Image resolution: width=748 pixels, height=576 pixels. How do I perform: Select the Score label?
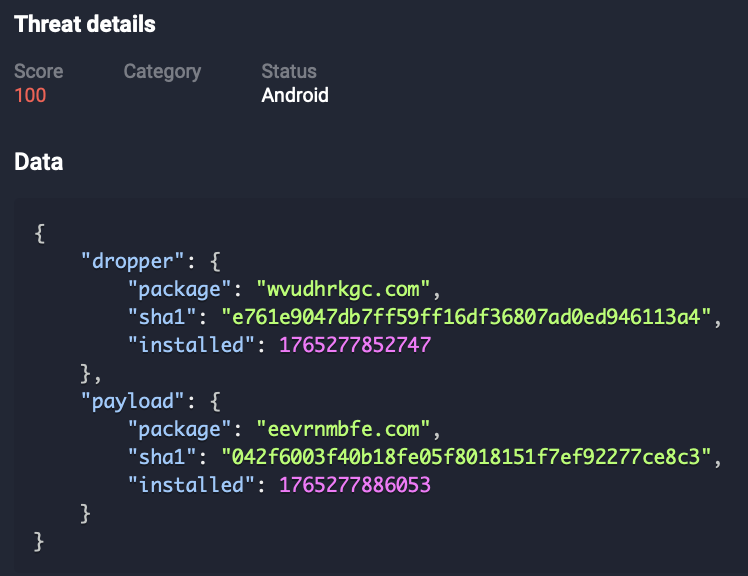38,72
